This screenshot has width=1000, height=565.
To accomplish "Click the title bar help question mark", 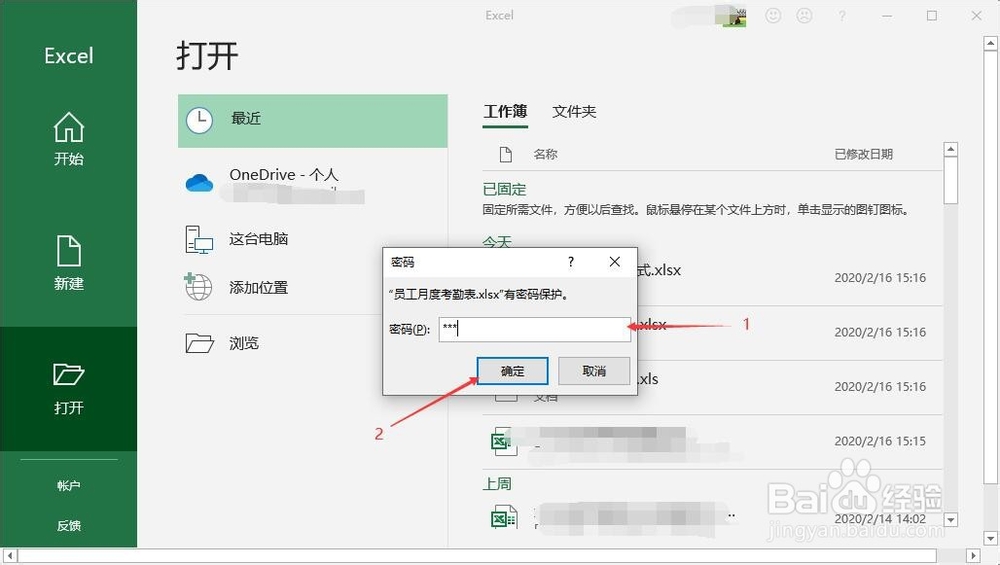I will (842, 16).
